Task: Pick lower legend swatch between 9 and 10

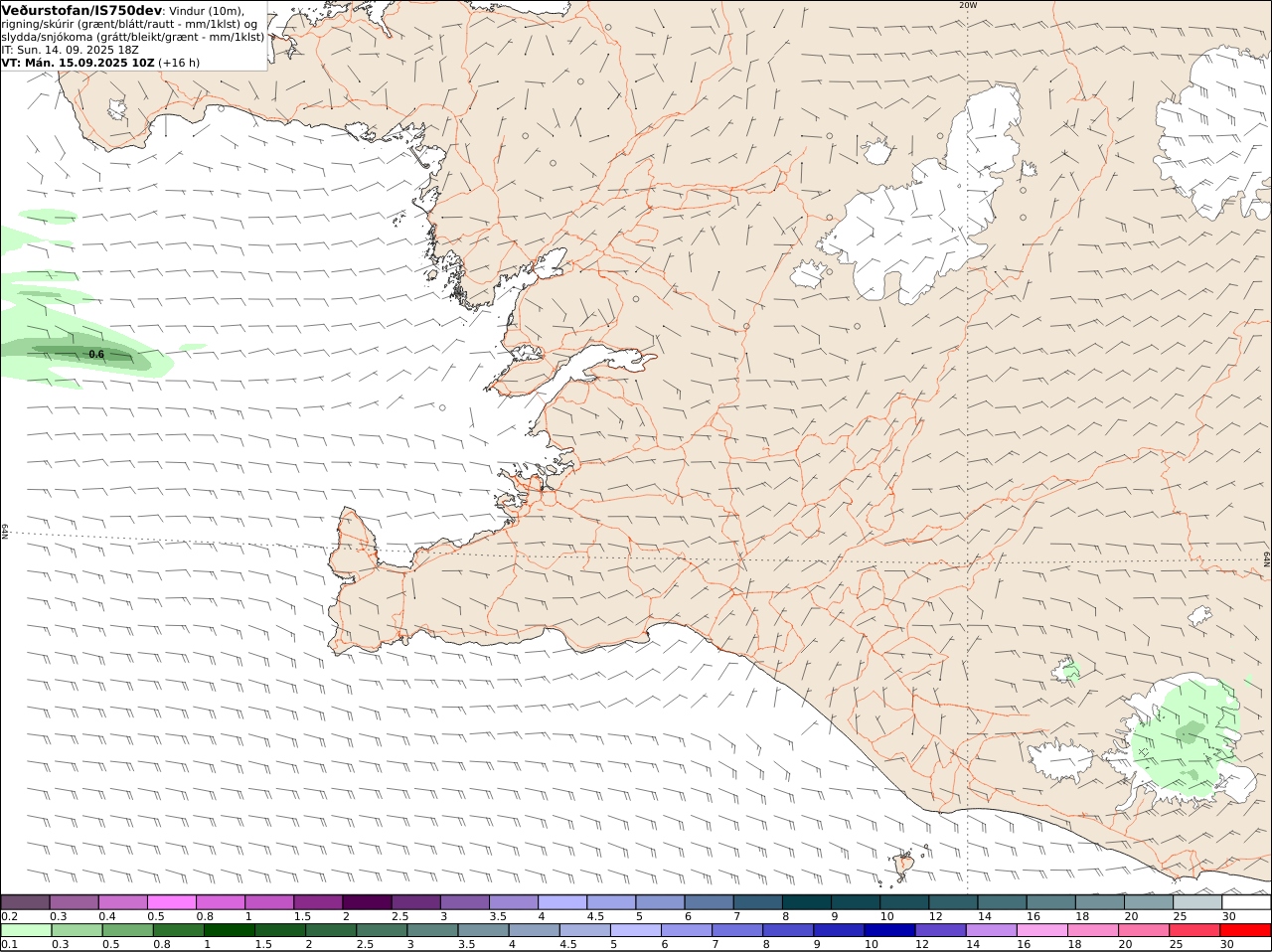Action: pos(838,930)
